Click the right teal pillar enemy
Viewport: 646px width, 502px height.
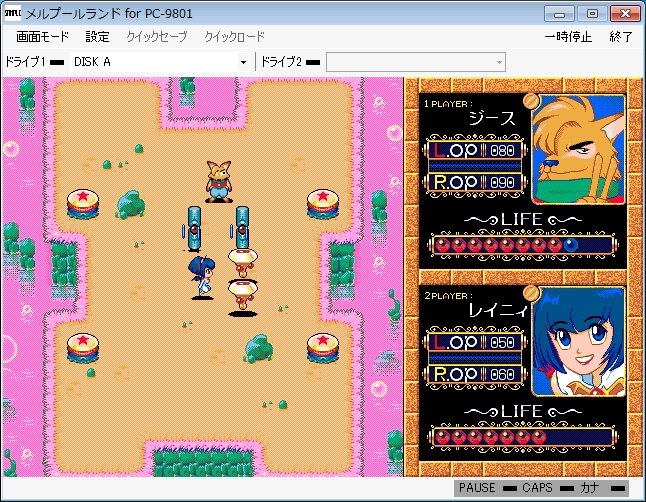point(242,228)
